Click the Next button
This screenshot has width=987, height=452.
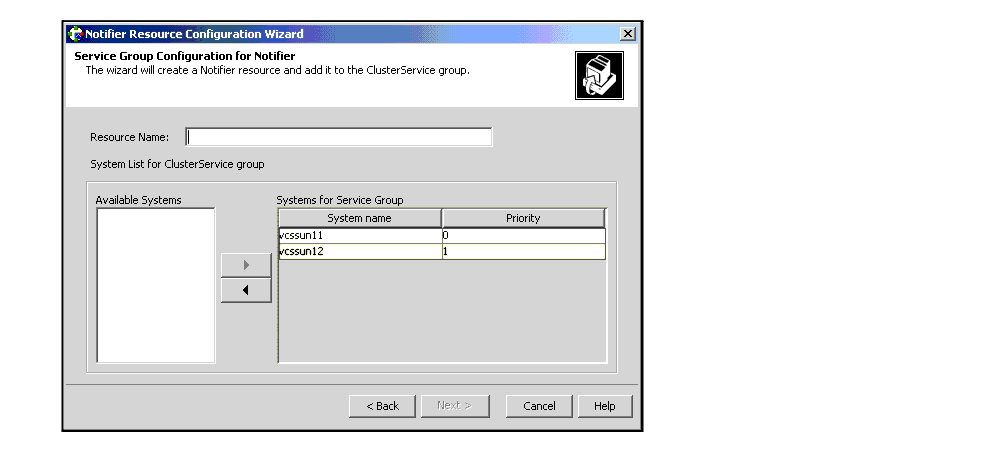[x=454, y=406]
